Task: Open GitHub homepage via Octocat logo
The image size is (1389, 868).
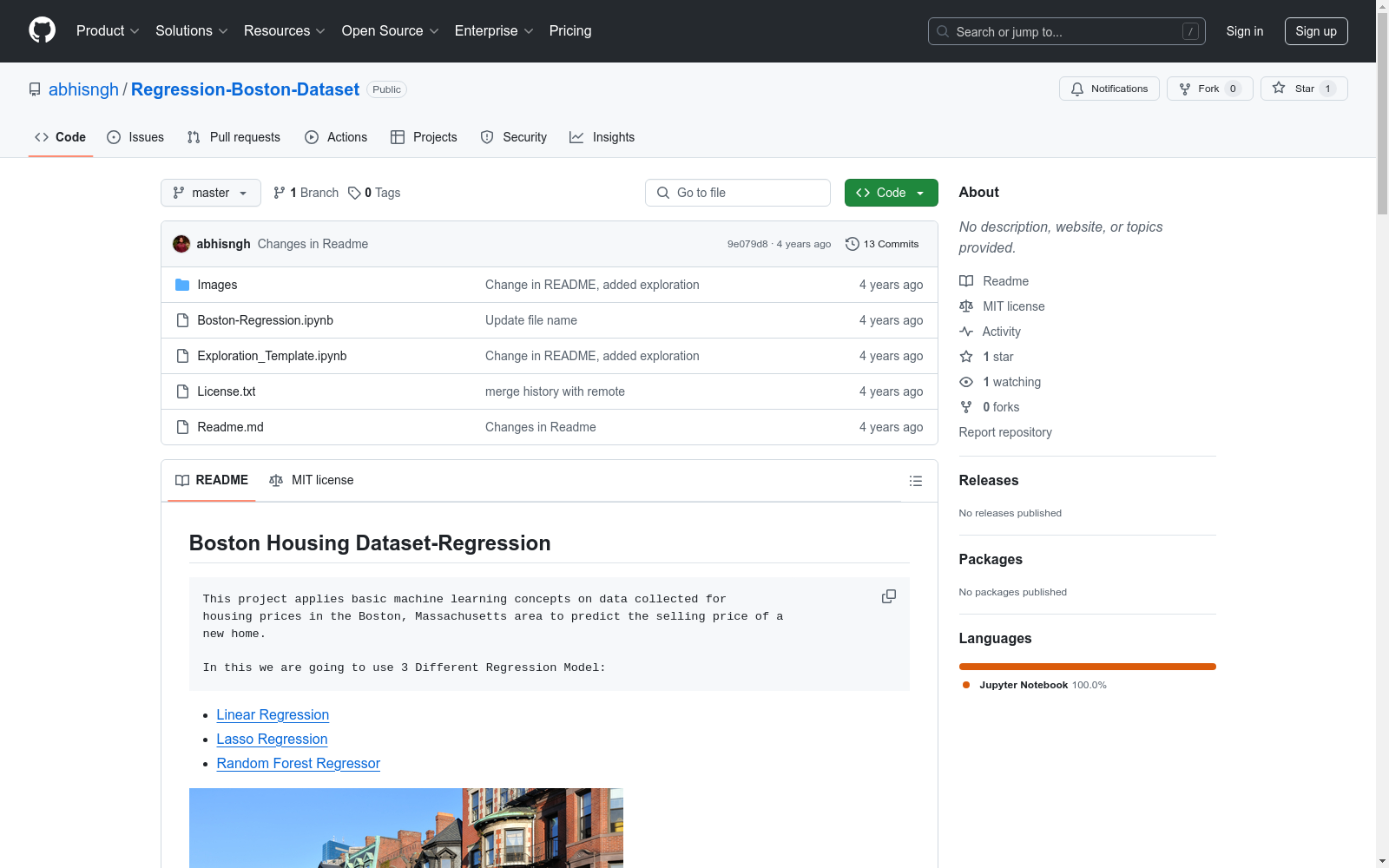Action: 42,30
